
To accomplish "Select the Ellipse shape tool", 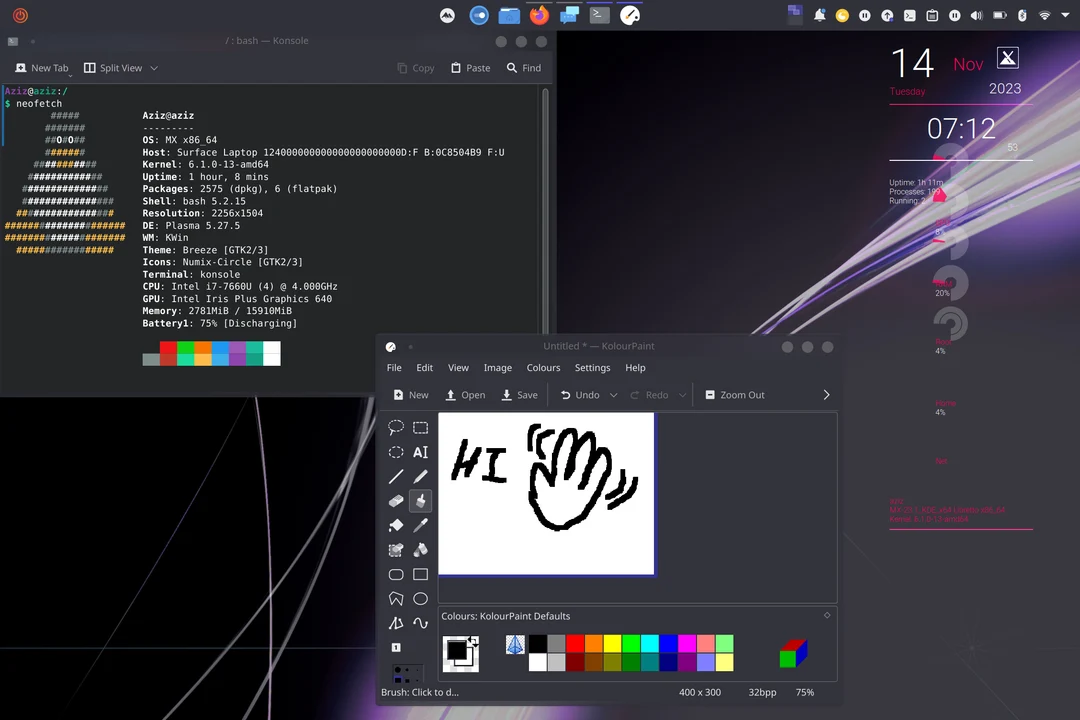I will click(420, 598).
